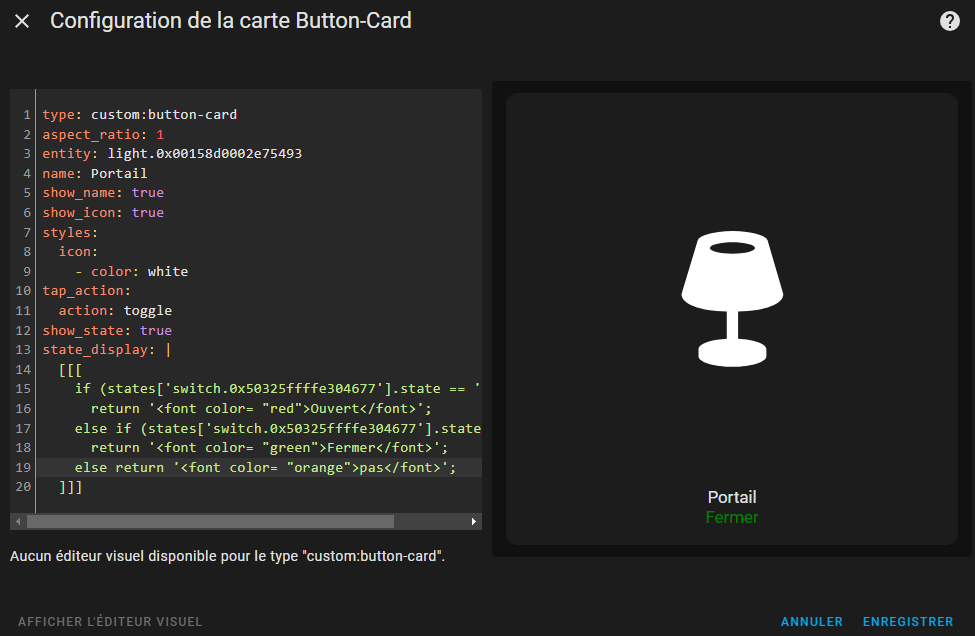This screenshot has height=636, width=975.
Task: Toggle the Portail lamp icon in preview
Action: tap(732, 299)
